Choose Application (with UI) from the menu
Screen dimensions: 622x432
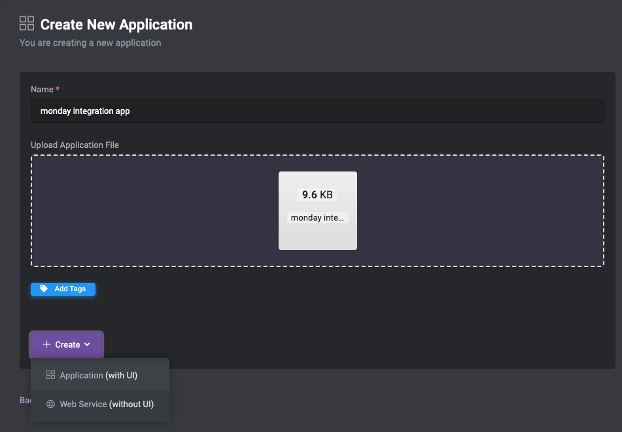pyautogui.click(x=105, y=376)
